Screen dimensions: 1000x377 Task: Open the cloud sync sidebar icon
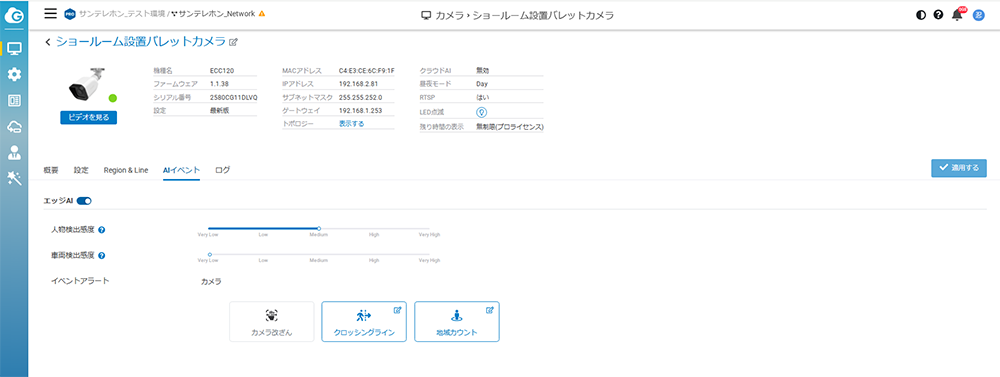click(14, 127)
